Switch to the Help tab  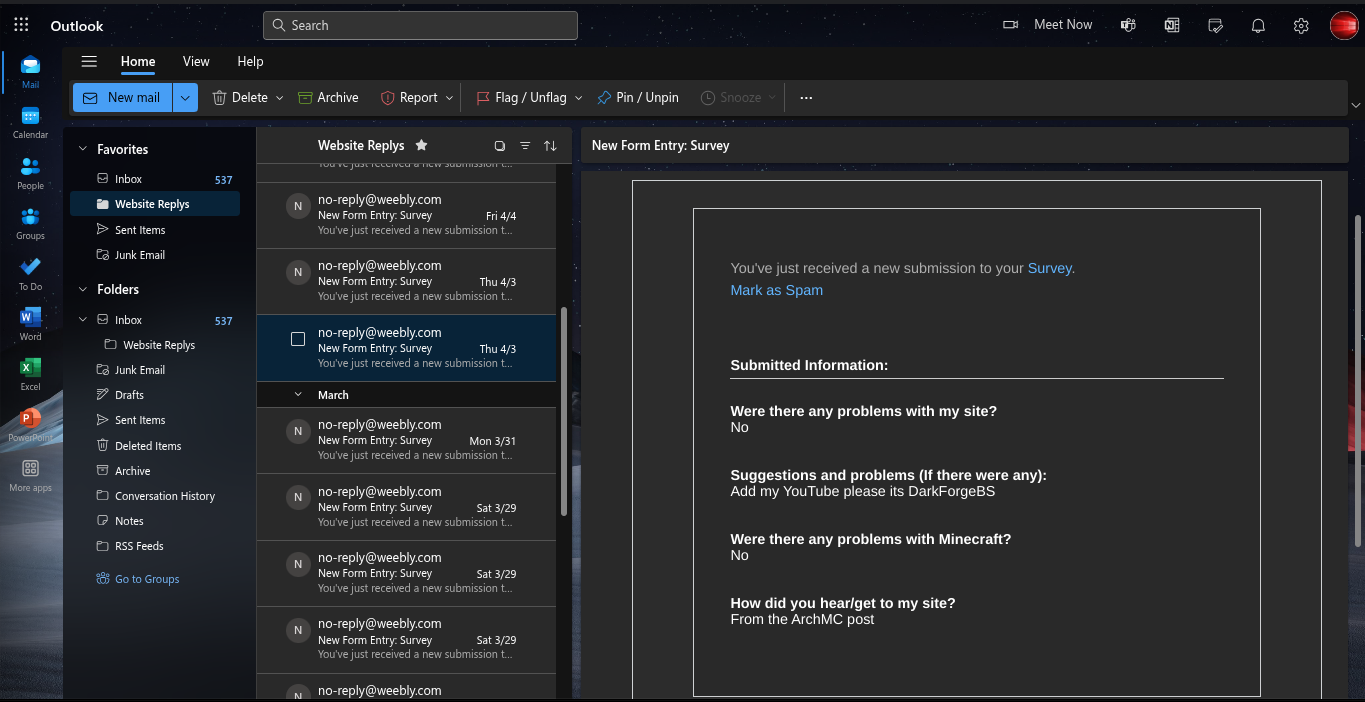(x=250, y=62)
